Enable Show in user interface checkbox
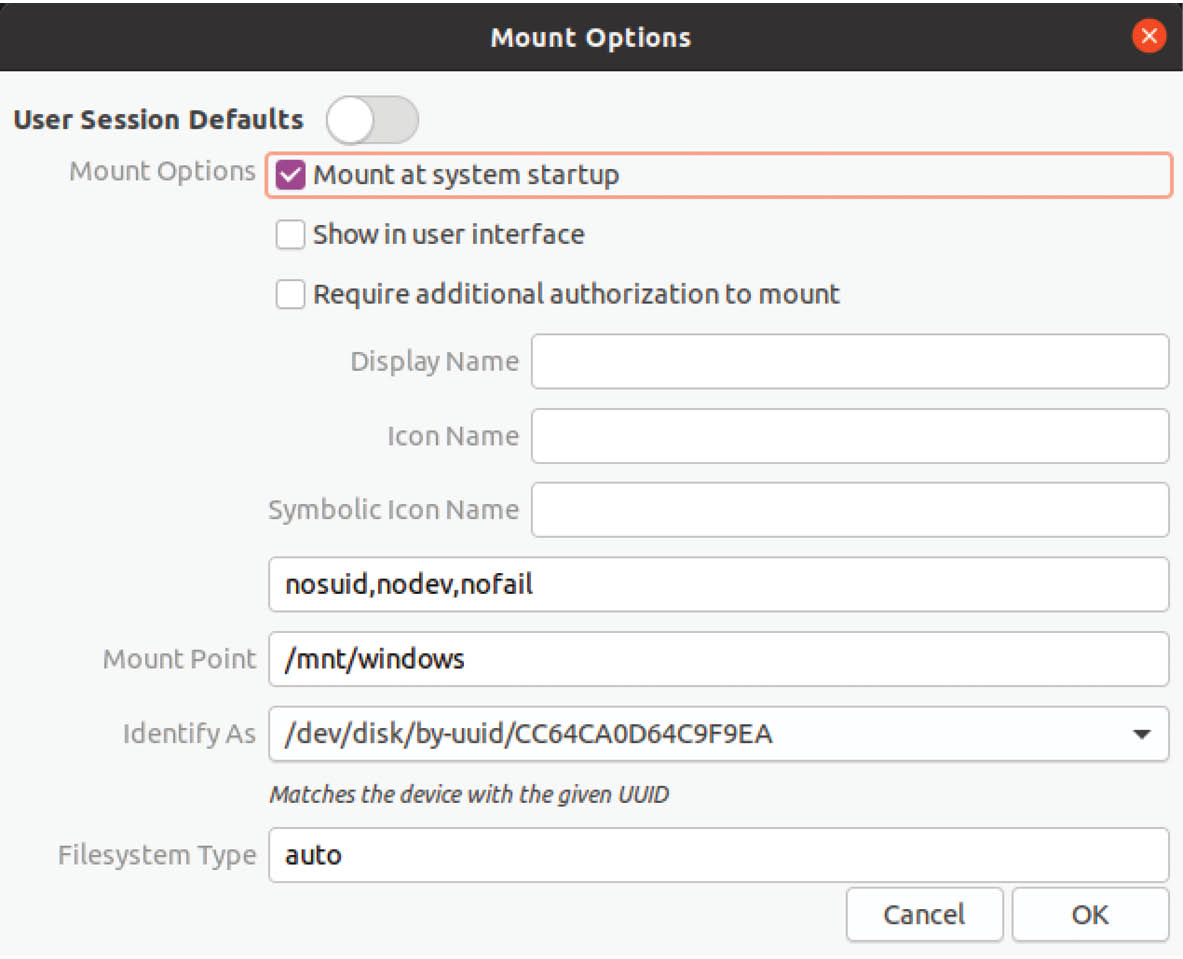Image resolution: width=1183 pixels, height=959 pixels. 291,236
